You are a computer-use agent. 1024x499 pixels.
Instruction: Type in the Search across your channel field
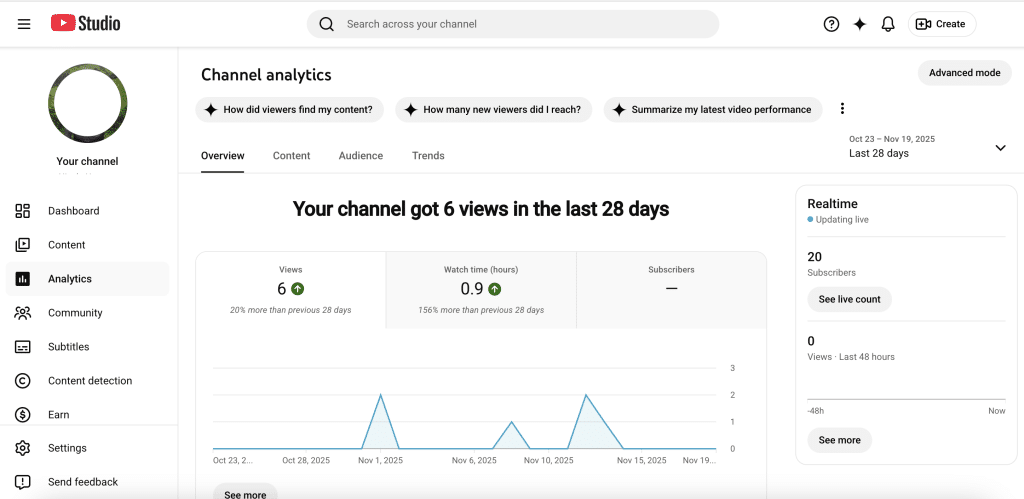click(x=513, y=24)
